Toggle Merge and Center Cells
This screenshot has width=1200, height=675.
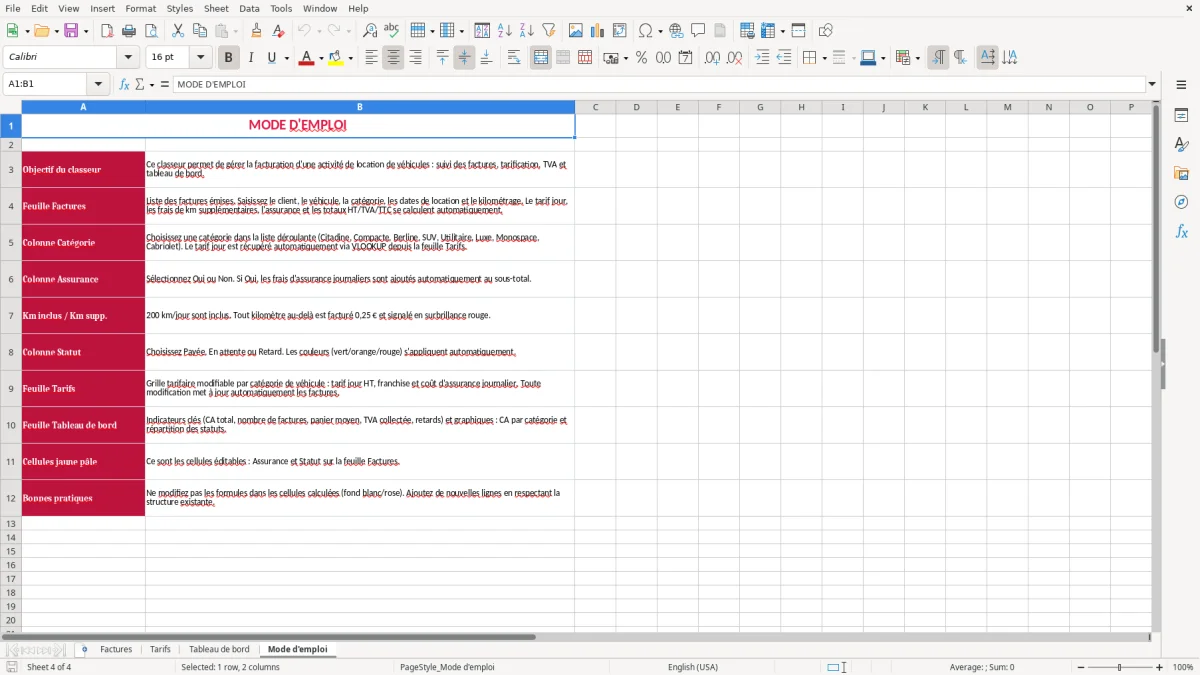point(541,58)
